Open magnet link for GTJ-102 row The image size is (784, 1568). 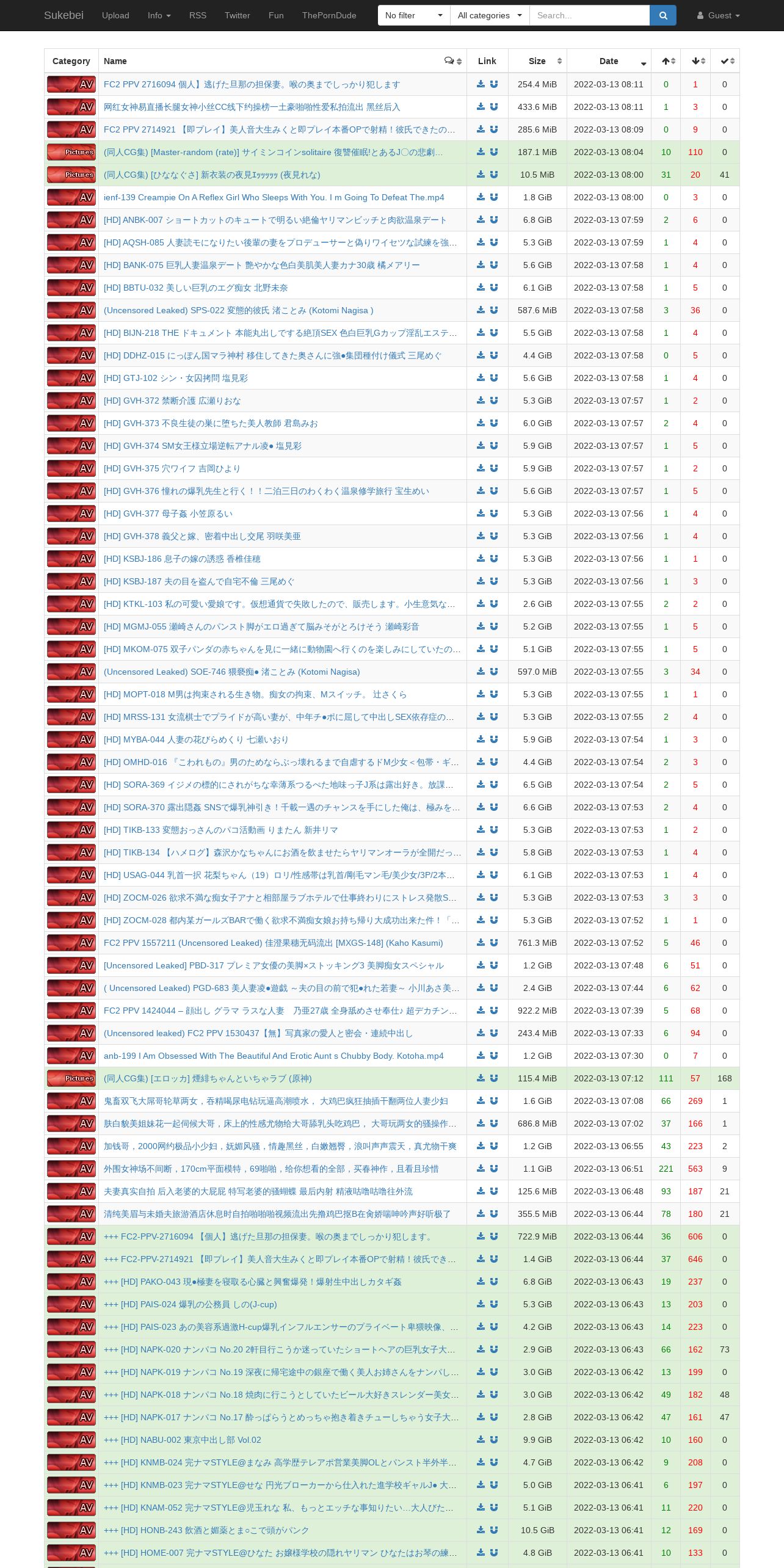(x=494, y=378)
